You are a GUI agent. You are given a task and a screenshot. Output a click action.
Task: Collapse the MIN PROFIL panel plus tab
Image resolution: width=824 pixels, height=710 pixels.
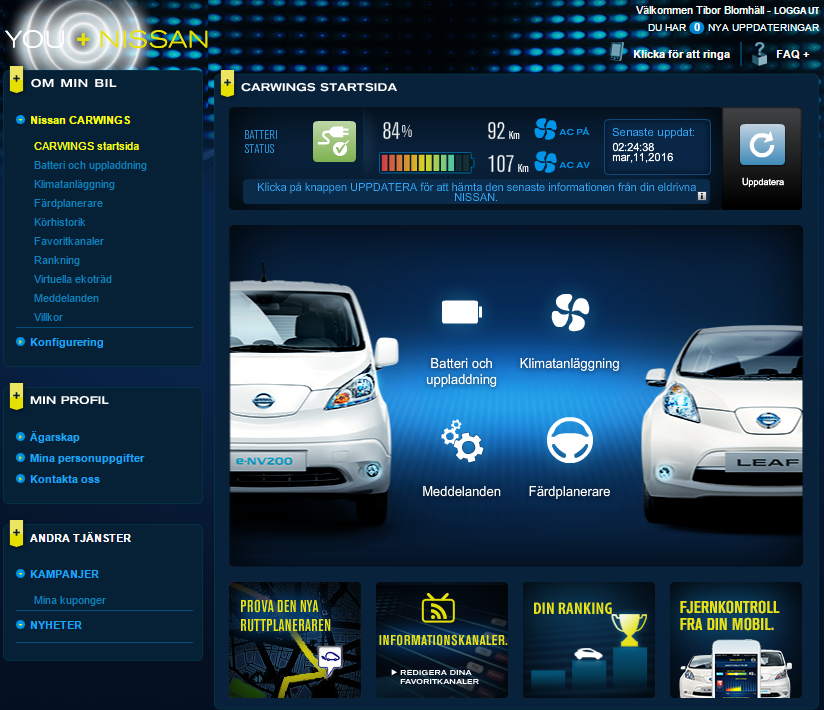click(x=16, y=397)
